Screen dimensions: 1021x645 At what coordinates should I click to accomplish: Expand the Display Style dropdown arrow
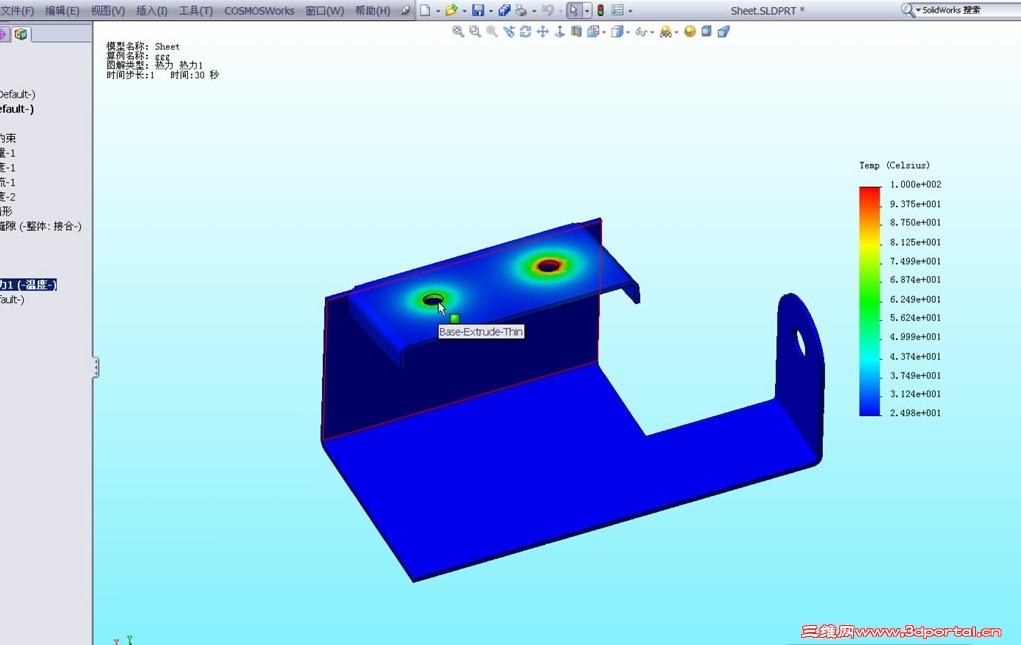pyautogui.click(x=628, y=32)
